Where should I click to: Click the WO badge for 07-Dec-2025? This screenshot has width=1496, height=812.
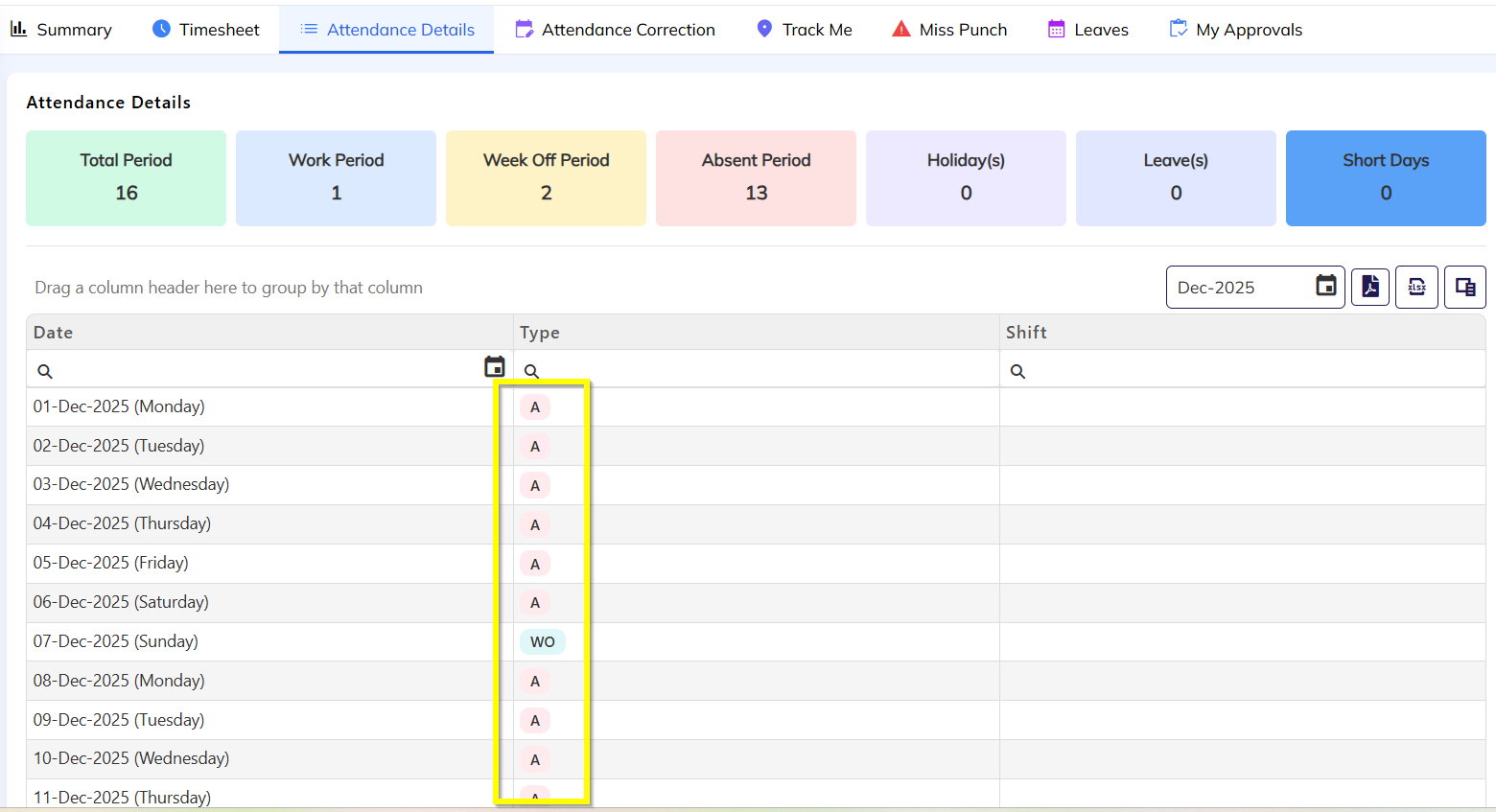click(543, 642)
